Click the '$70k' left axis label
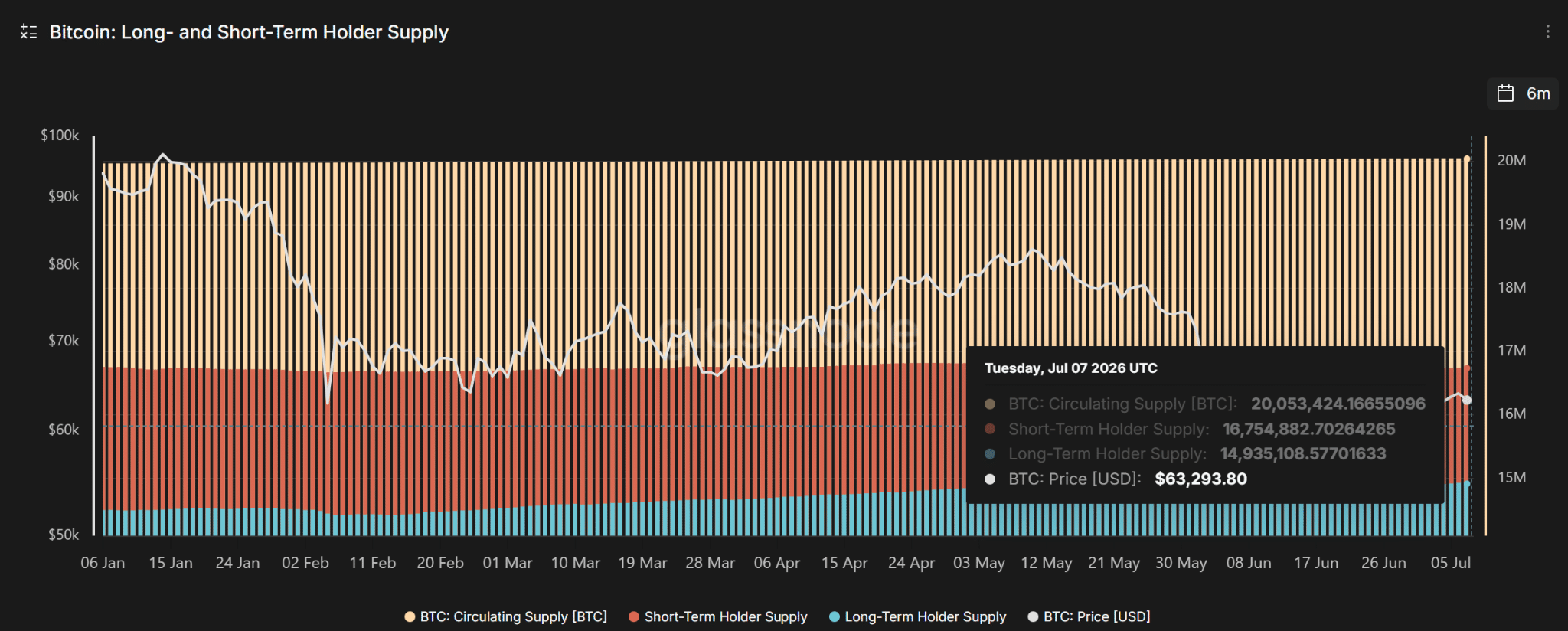The image size is (1568, 631). click(64, 341)
